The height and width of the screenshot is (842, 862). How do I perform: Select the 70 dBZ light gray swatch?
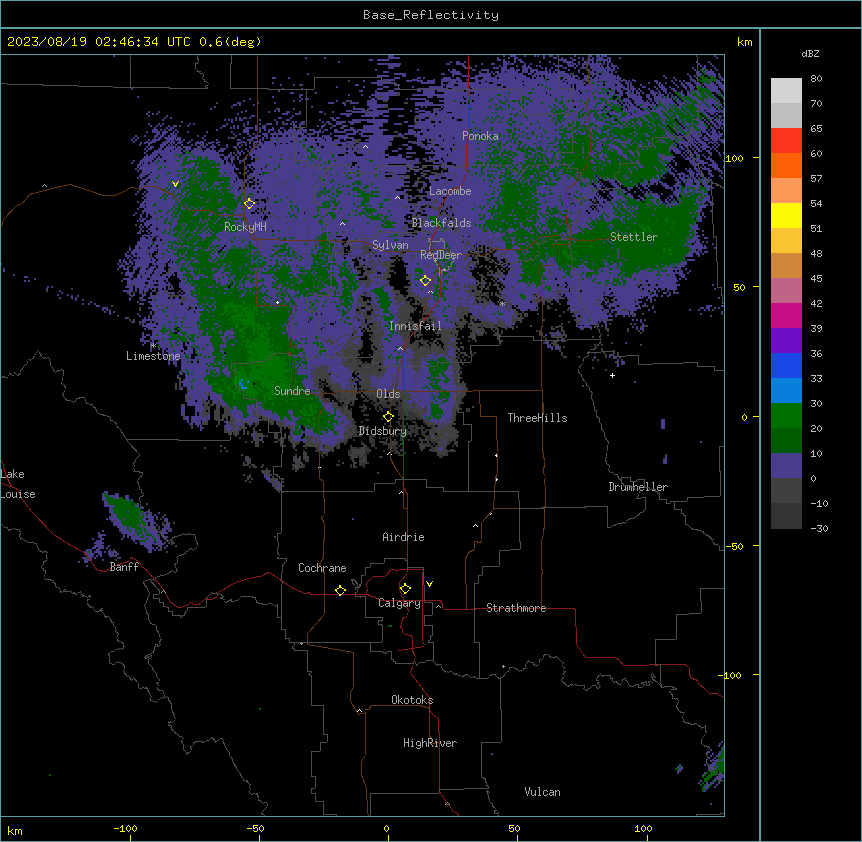[786, 91]
